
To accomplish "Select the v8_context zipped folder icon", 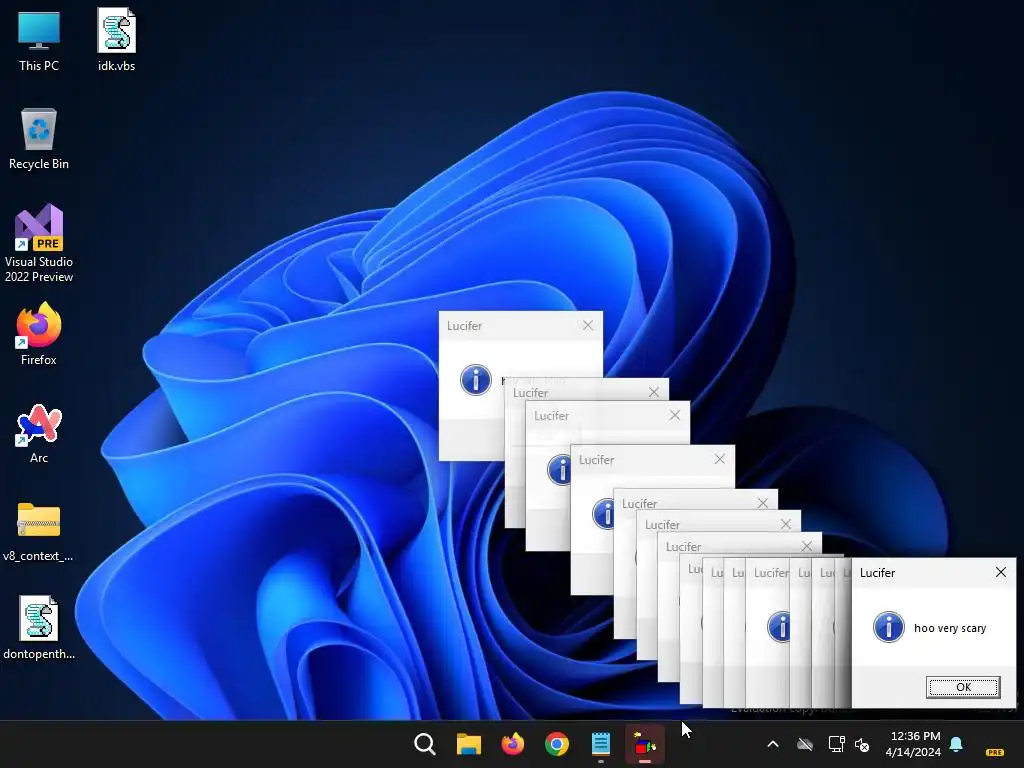I will pos(39,532).
